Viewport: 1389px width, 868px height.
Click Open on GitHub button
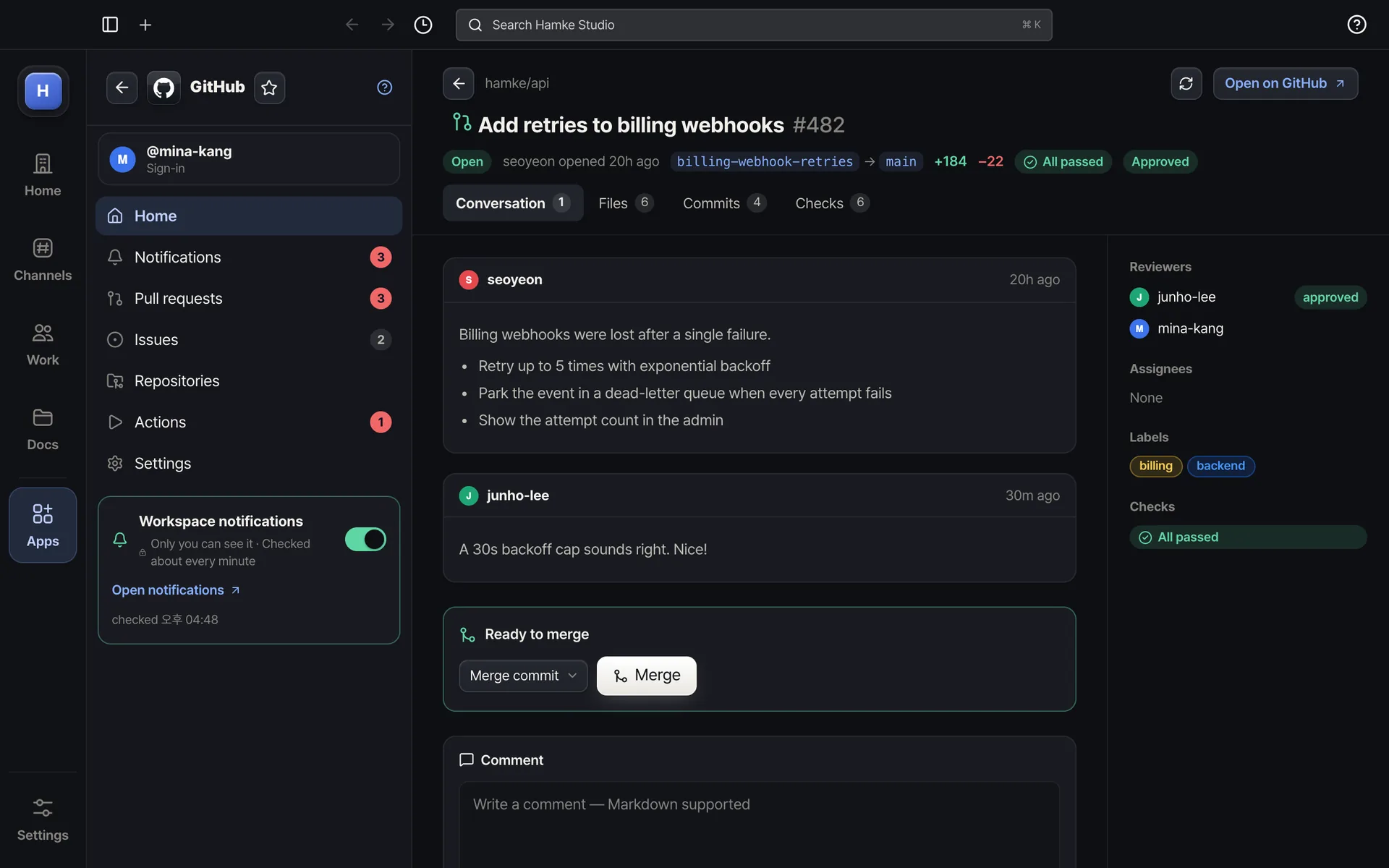pyautogui.click(x=1285, y=83)
